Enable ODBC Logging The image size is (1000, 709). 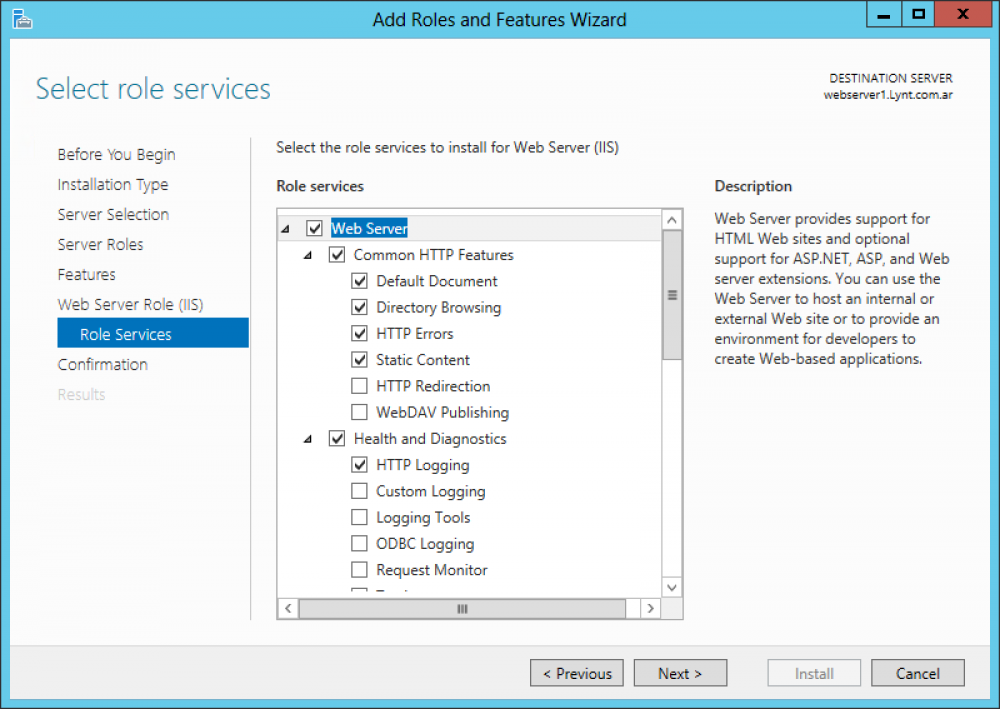pyautogui.click(x=360, y=543)
